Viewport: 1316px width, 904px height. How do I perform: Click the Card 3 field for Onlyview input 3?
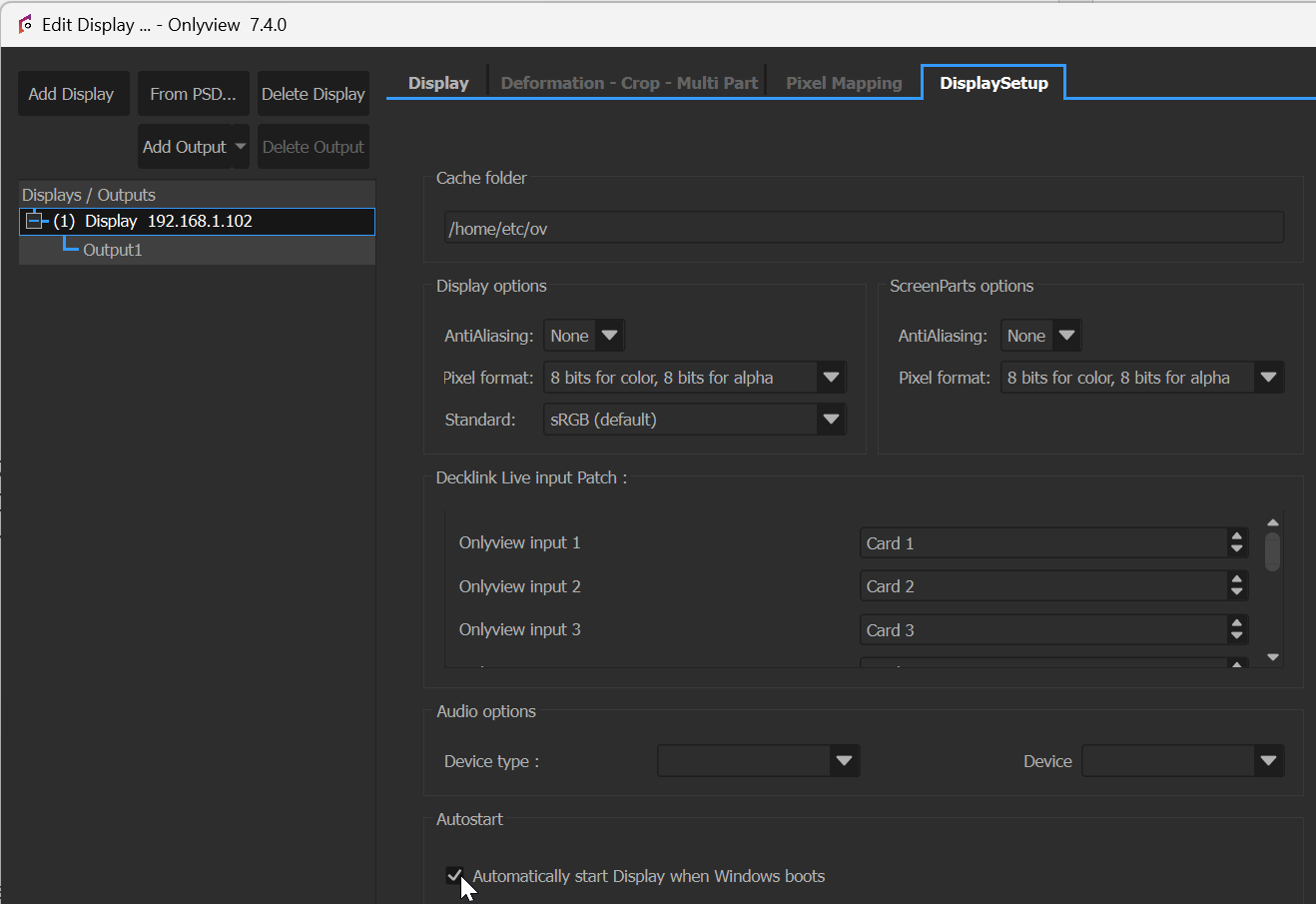click(1043, 630)
